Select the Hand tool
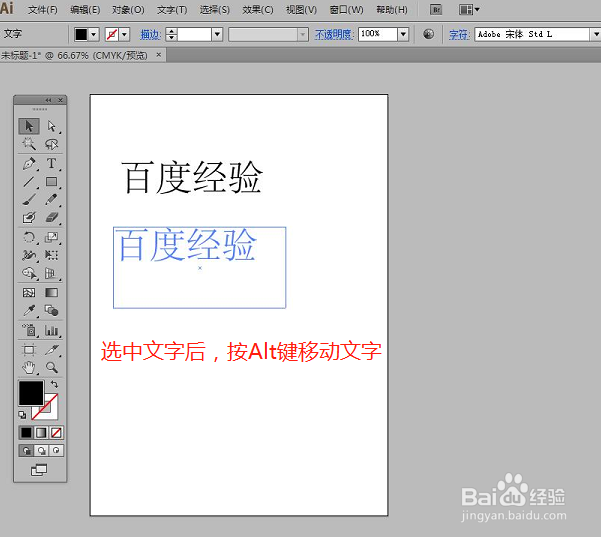This screenshot has width=601, height=537. (29, 368)
